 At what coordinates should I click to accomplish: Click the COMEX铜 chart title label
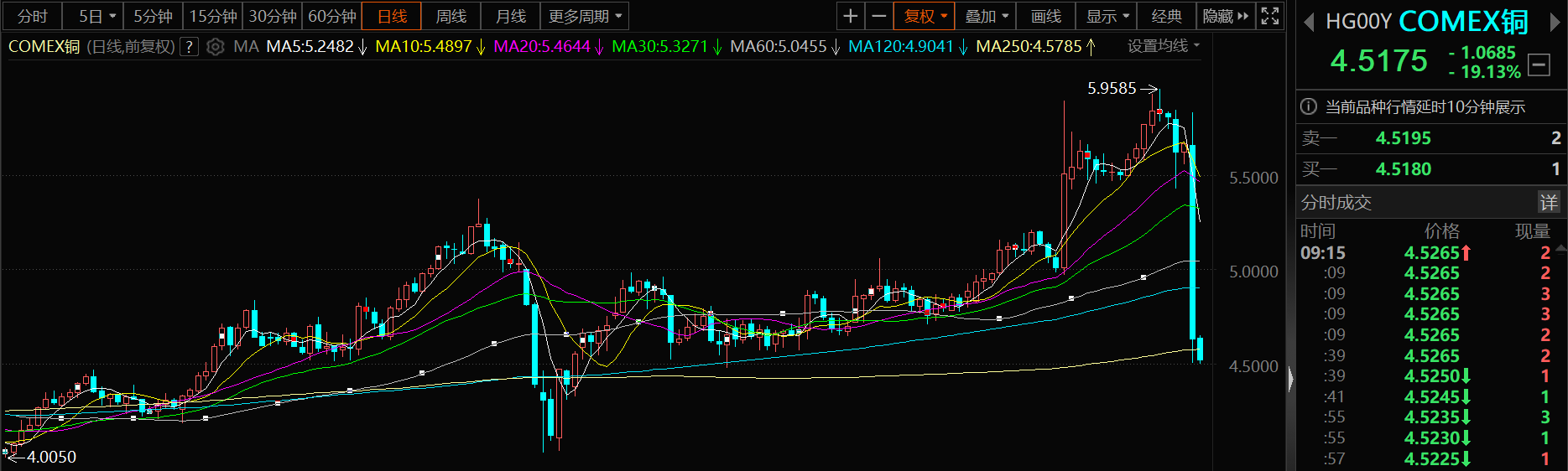coord(44,47)
